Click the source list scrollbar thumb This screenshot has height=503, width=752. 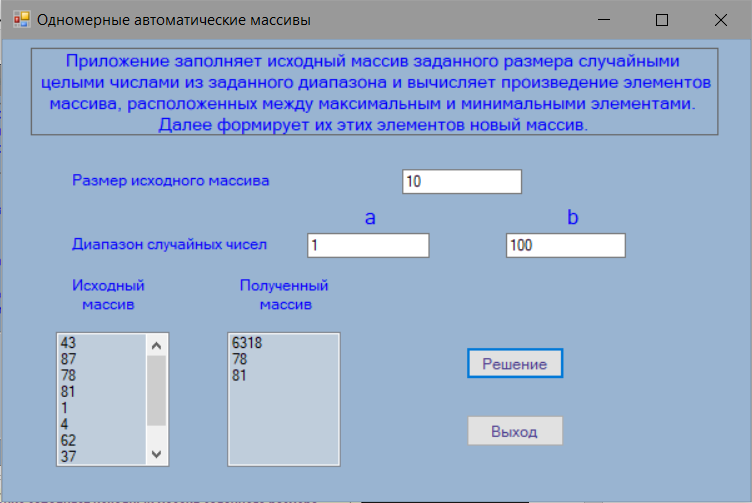tap(156, 390)
